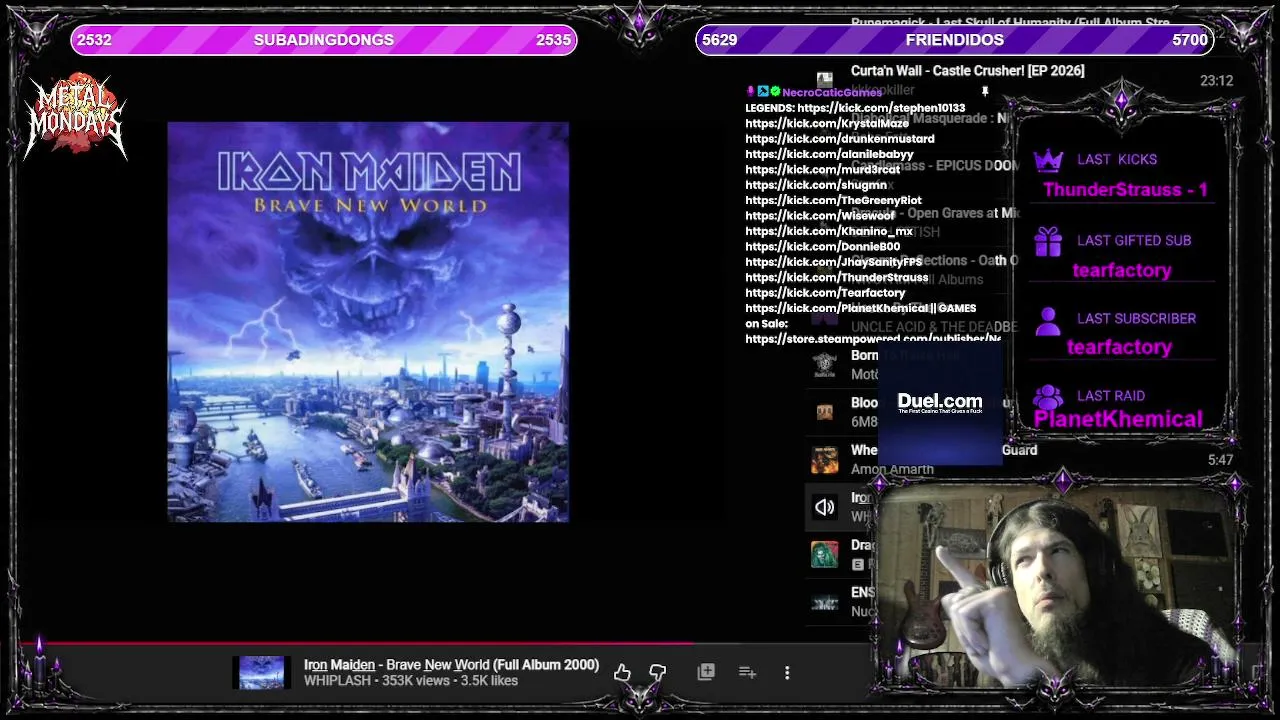Click the now-playing speaker icon in queue

tap(825, 507)
